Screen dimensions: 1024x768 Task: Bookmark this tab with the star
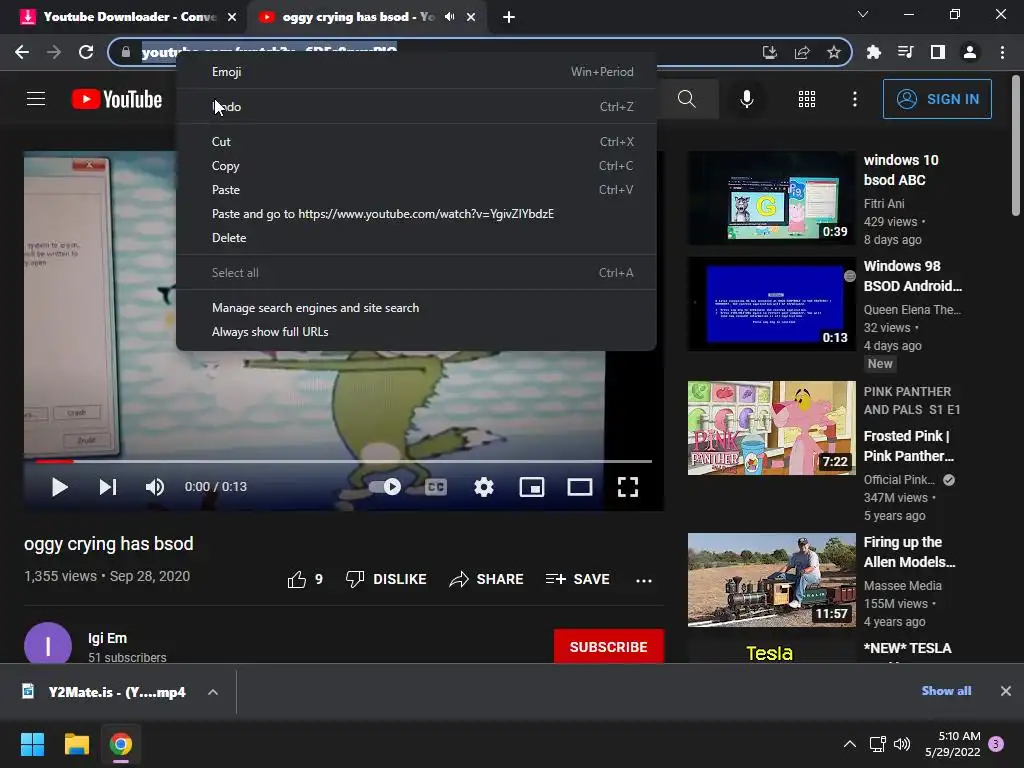834,52
